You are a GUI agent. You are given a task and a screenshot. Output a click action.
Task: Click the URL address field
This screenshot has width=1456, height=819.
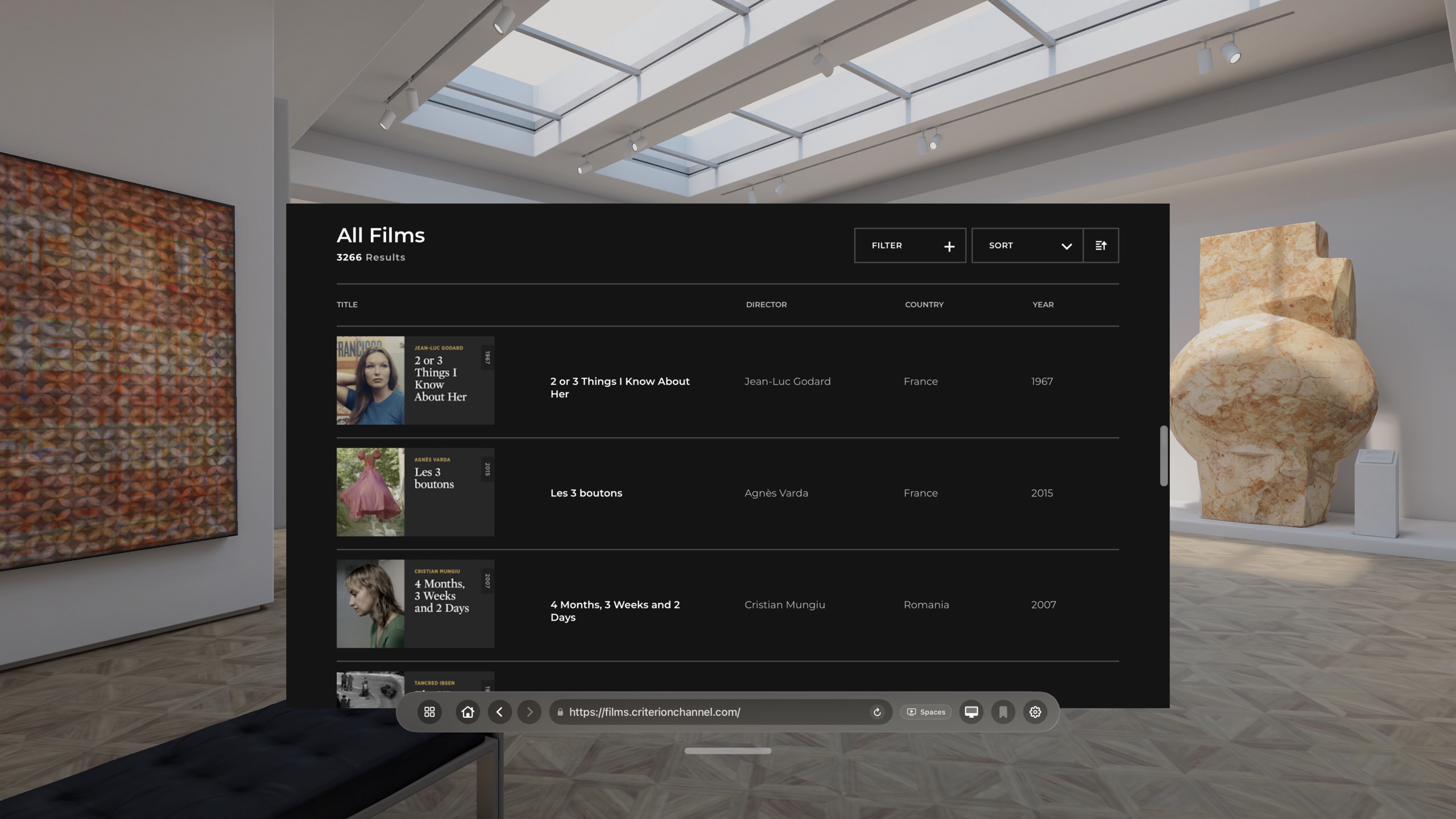point(720,712)
